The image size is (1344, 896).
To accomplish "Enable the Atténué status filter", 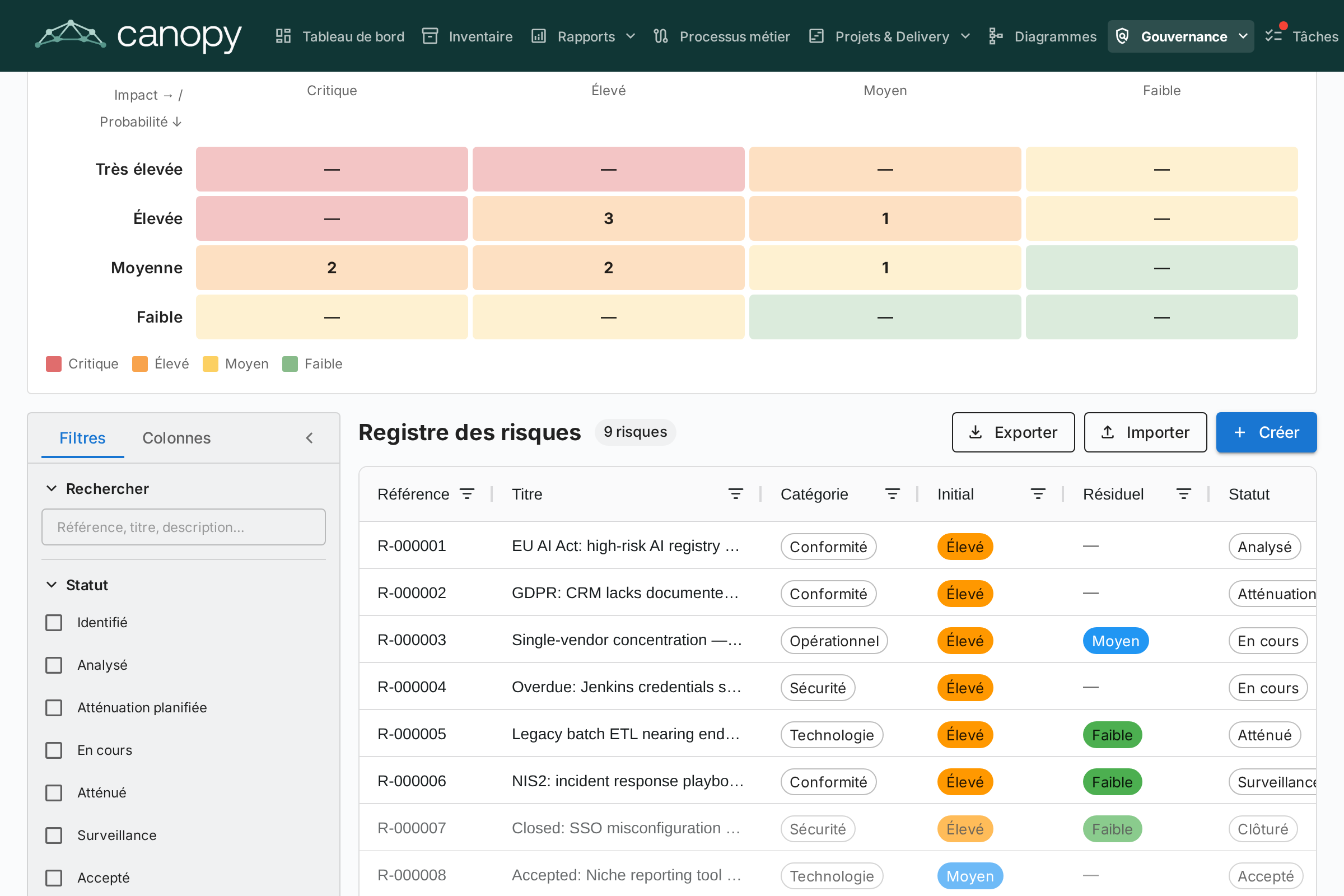I will (x=54, y=793).
